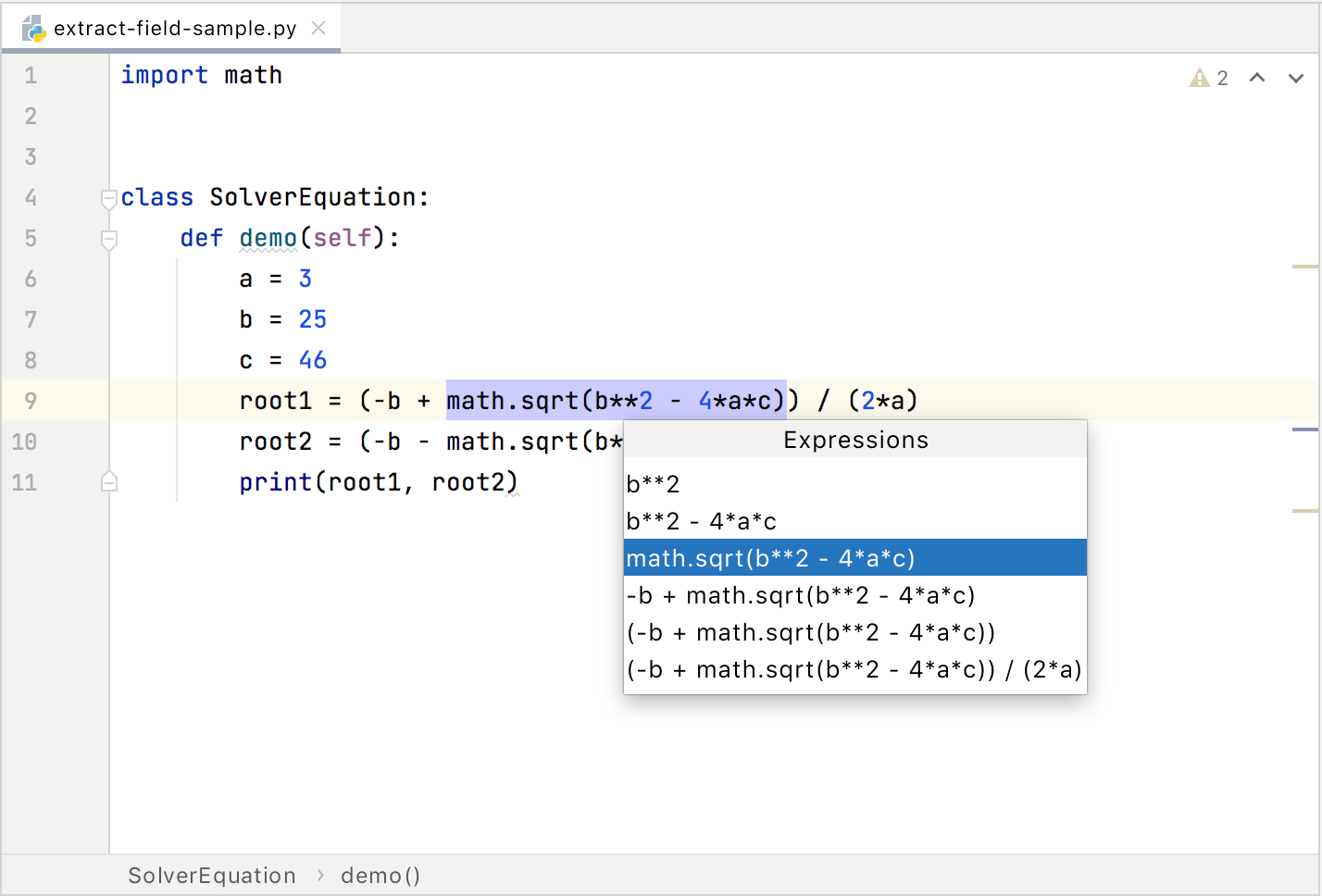Collapse the demo method fold marker

click(x=108, y=238)
